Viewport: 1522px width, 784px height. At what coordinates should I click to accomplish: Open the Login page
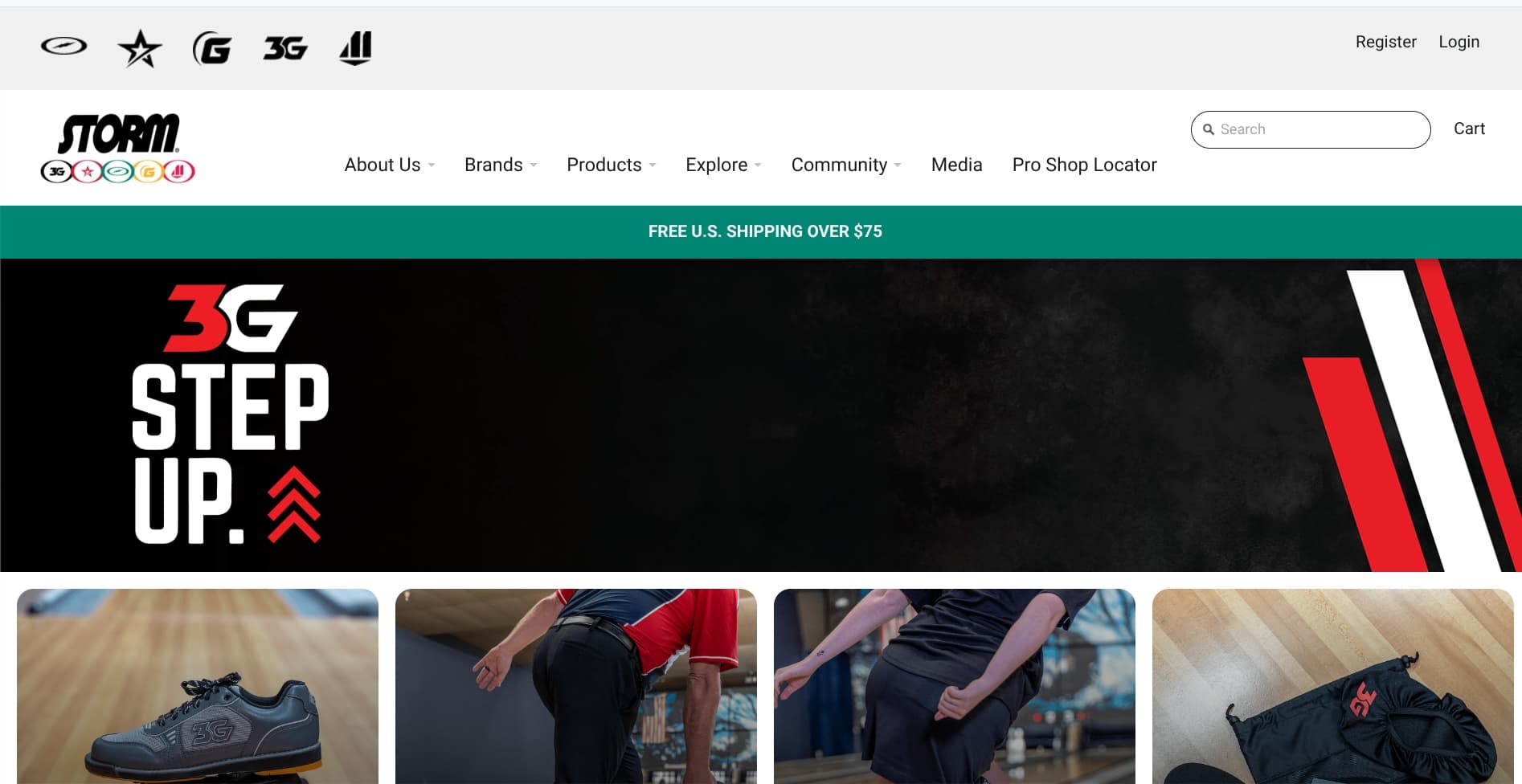1459,42
